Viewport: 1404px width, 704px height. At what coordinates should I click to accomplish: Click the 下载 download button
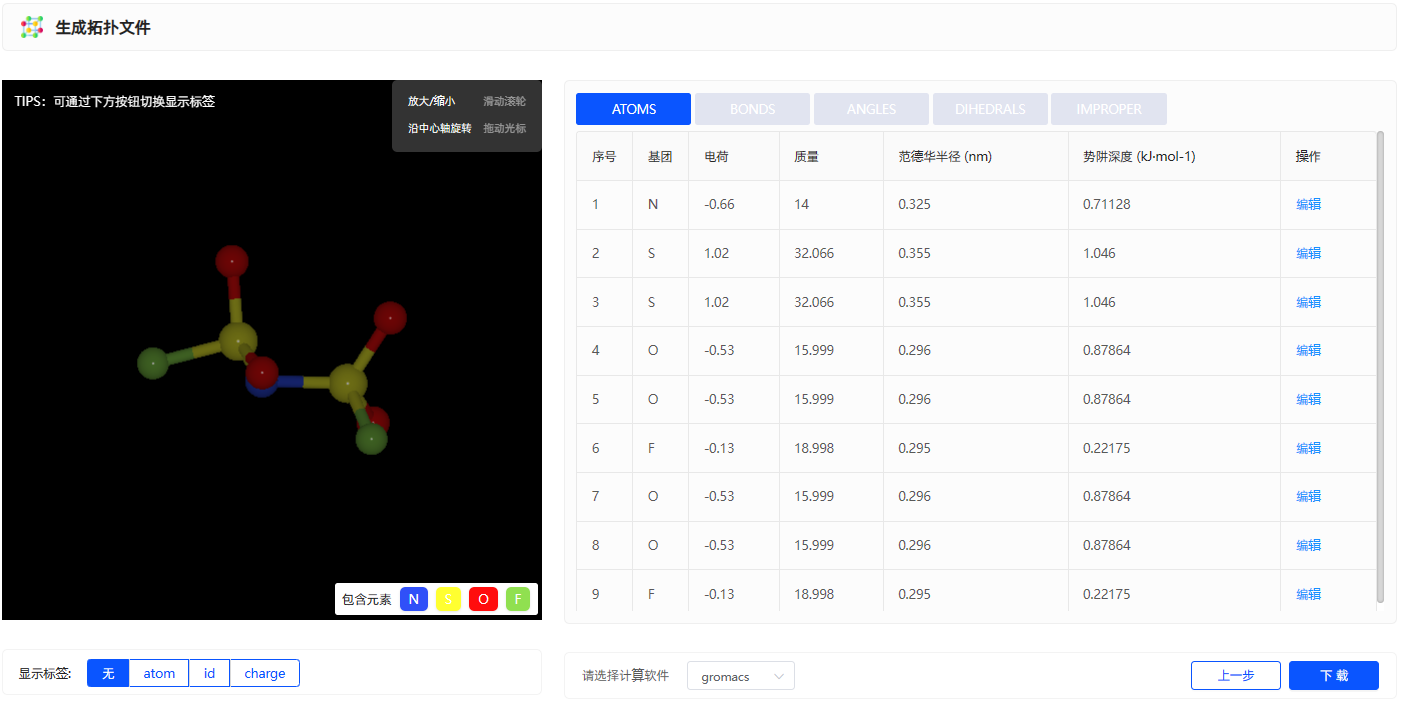[x=1334, y=675]
